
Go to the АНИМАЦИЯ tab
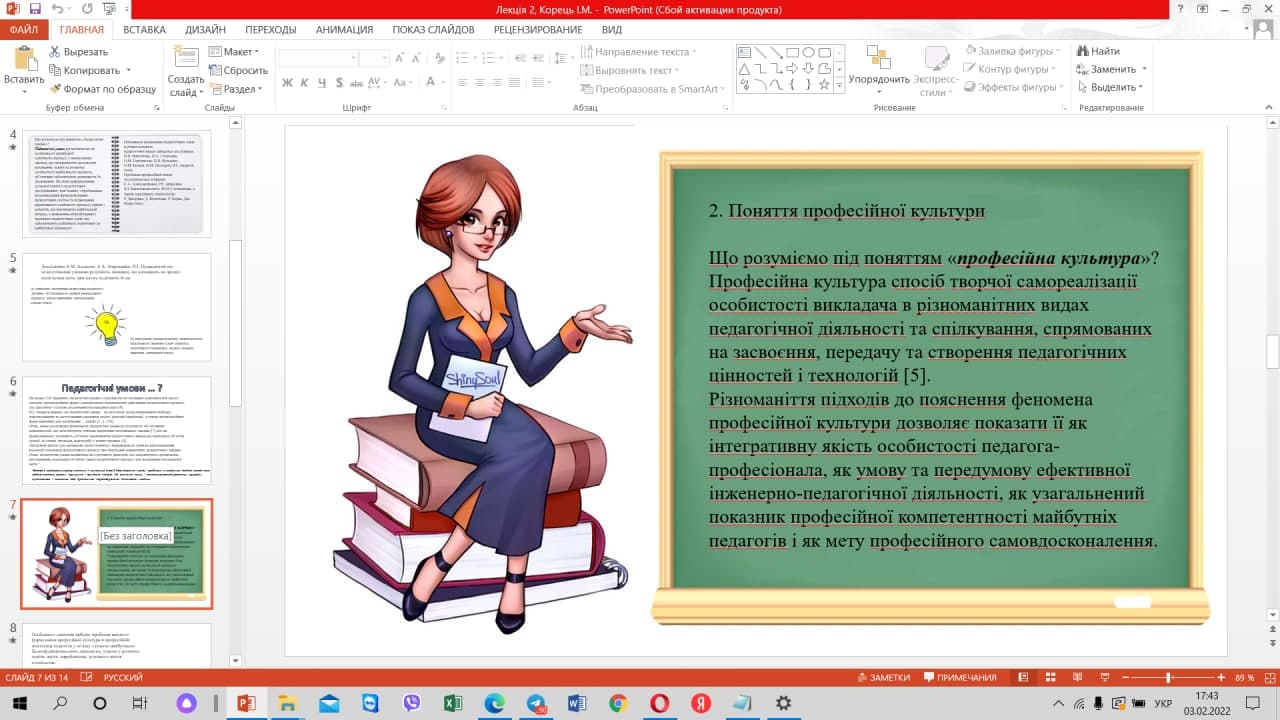344,30
